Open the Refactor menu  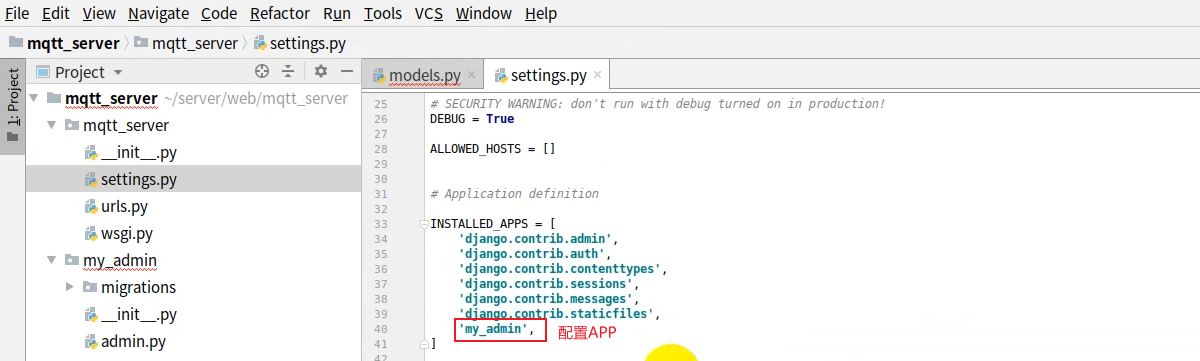(280, 14)
